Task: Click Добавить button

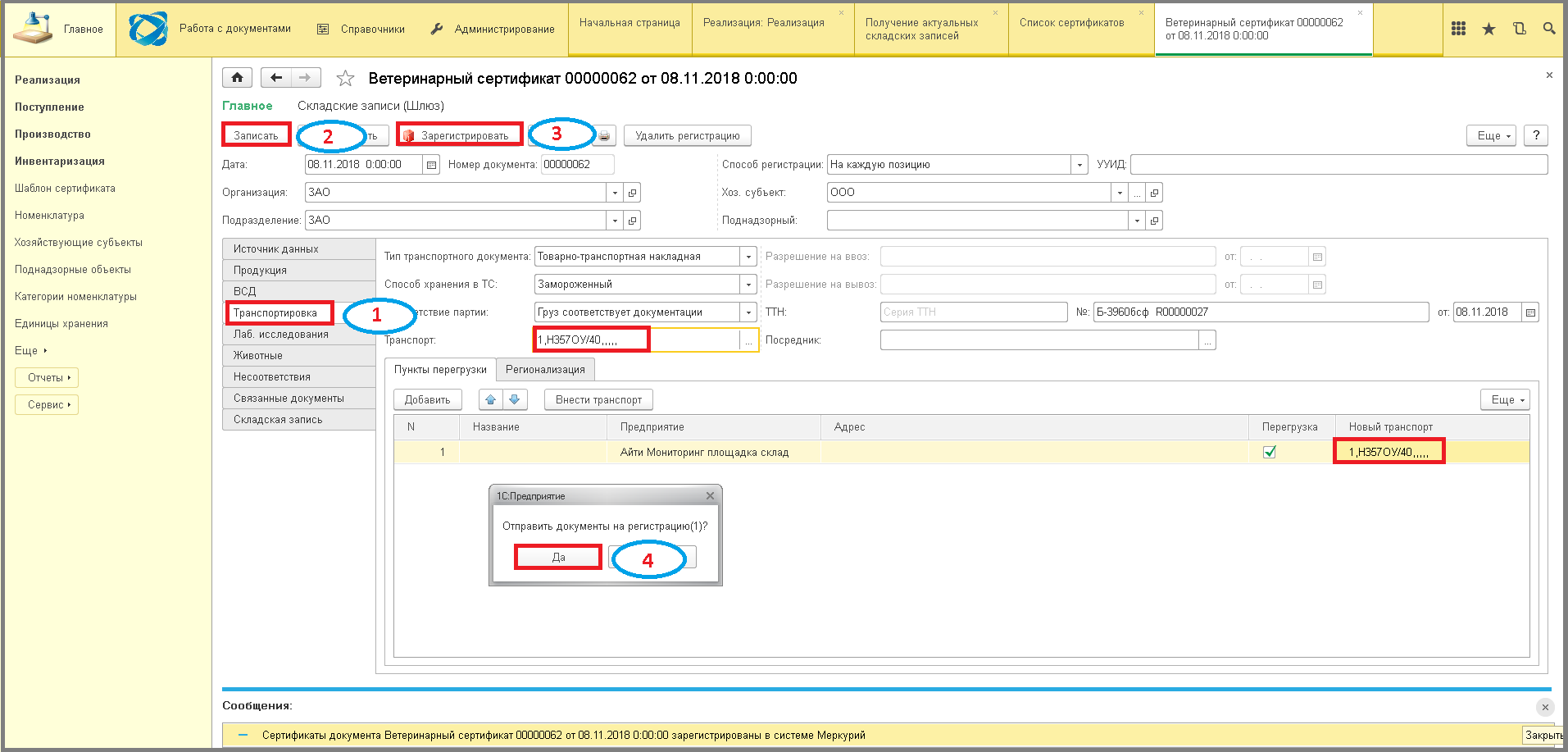Action: (427, 399)
